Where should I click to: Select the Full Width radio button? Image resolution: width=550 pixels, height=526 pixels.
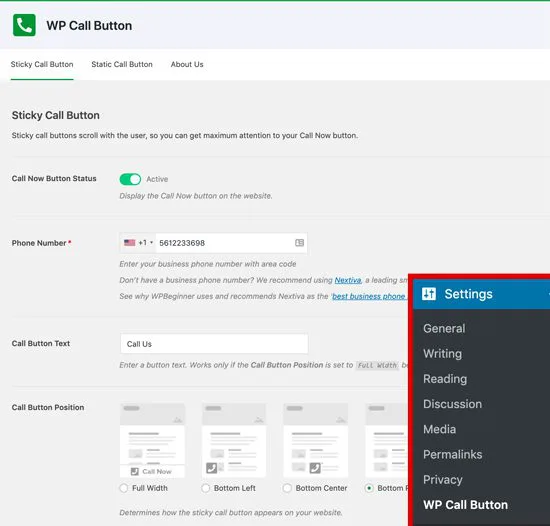(123, 488)
